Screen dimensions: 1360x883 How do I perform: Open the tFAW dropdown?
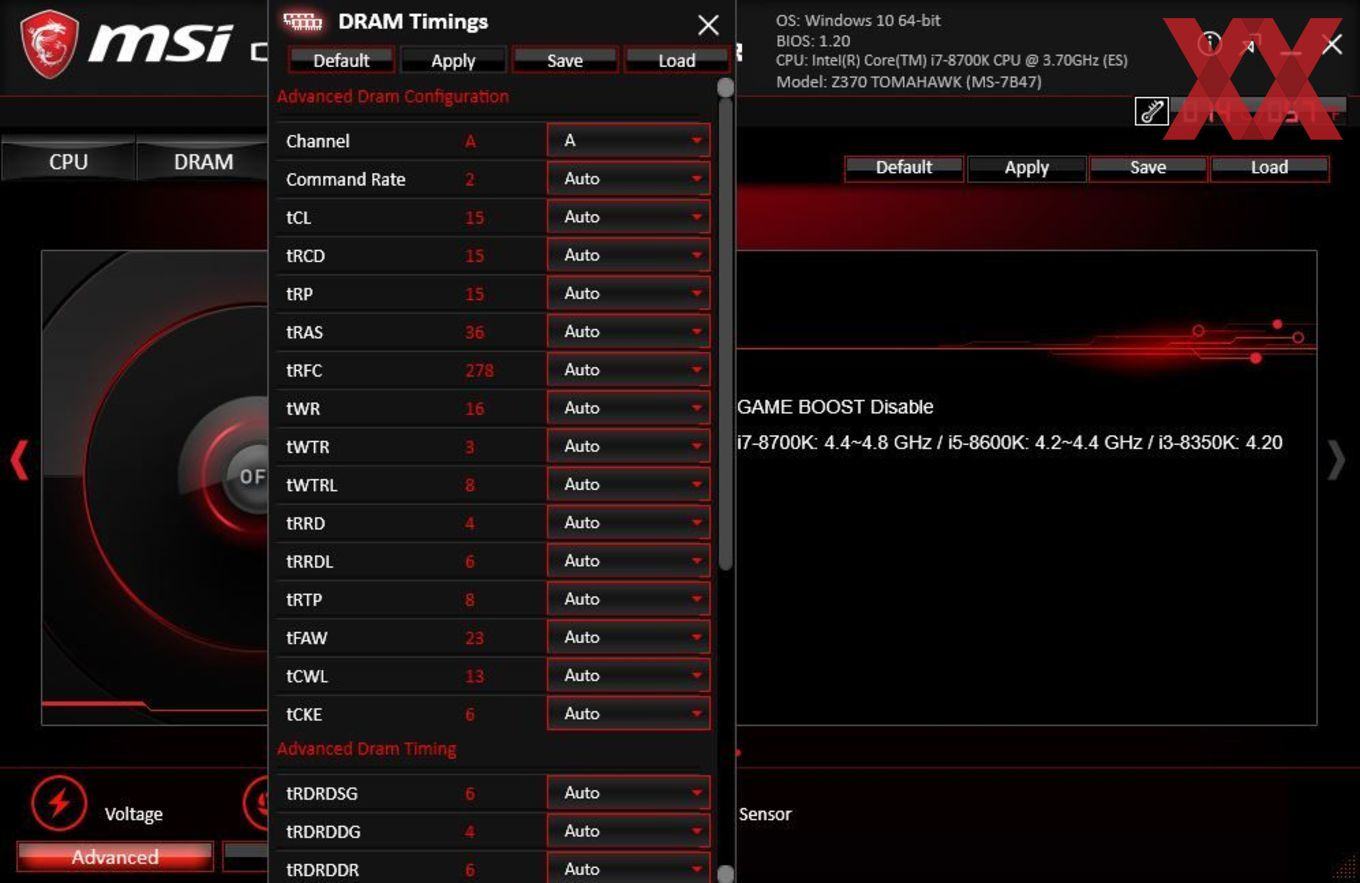629,637
